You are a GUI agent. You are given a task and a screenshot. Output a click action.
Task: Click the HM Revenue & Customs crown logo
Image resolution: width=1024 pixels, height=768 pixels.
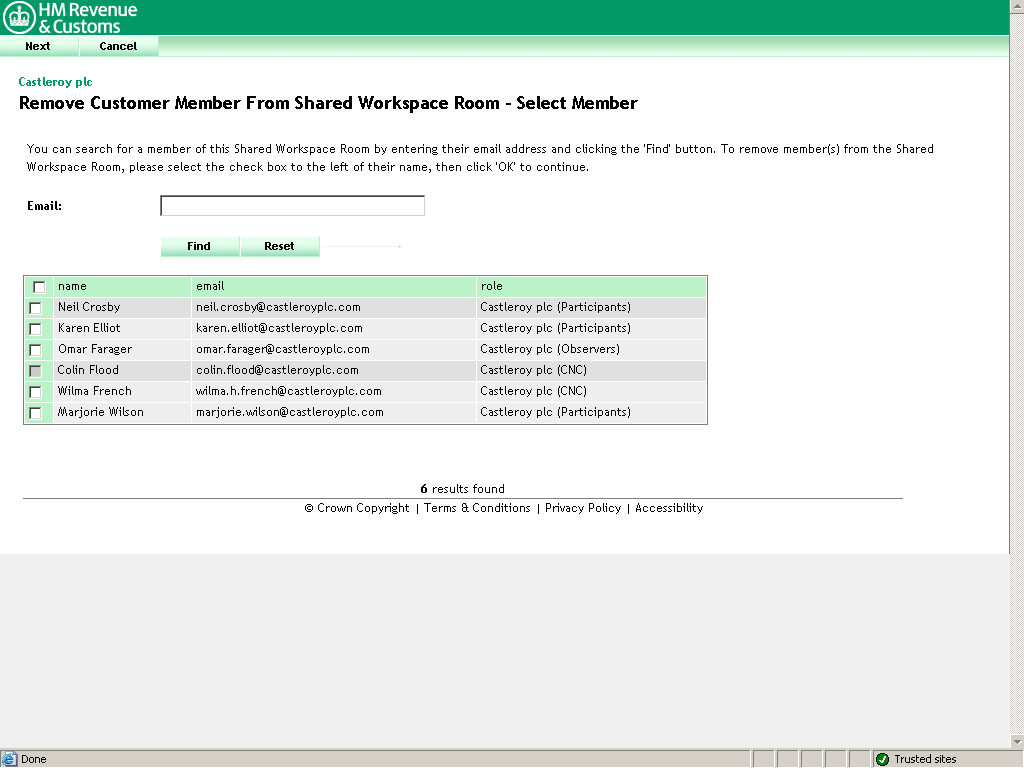[x=19, y=17]
